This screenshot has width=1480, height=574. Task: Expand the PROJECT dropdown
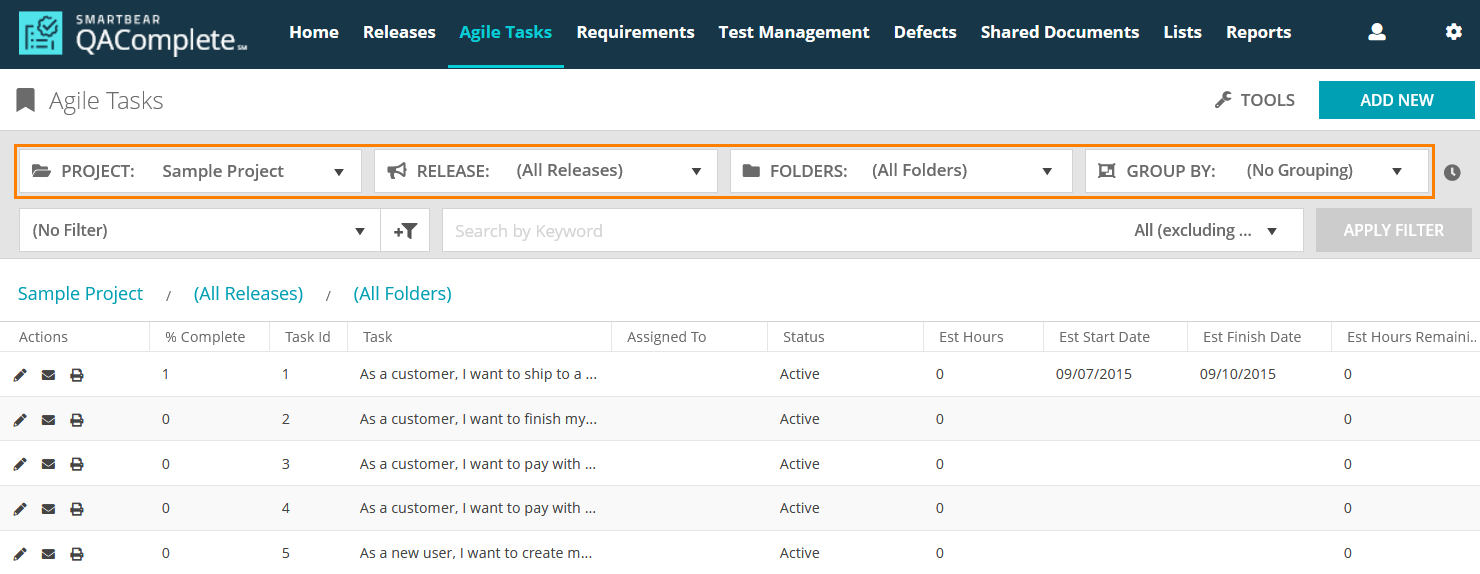click(190, 171)
